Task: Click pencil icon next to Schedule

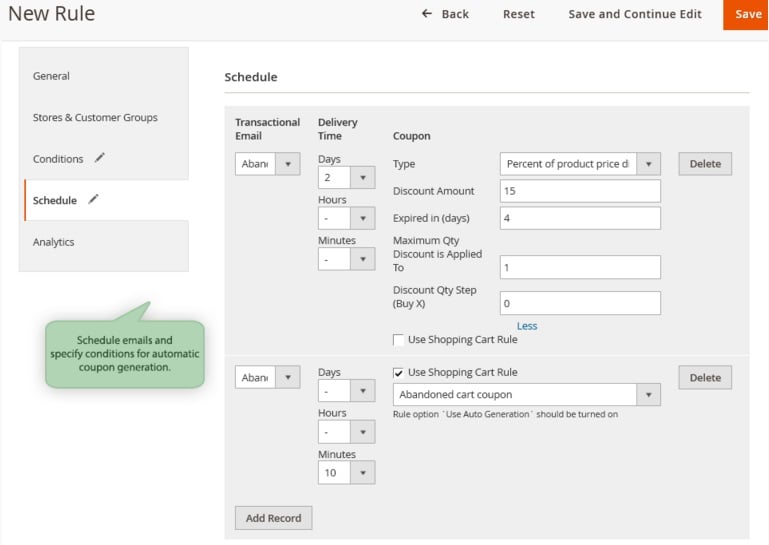Action: (93, 199)
